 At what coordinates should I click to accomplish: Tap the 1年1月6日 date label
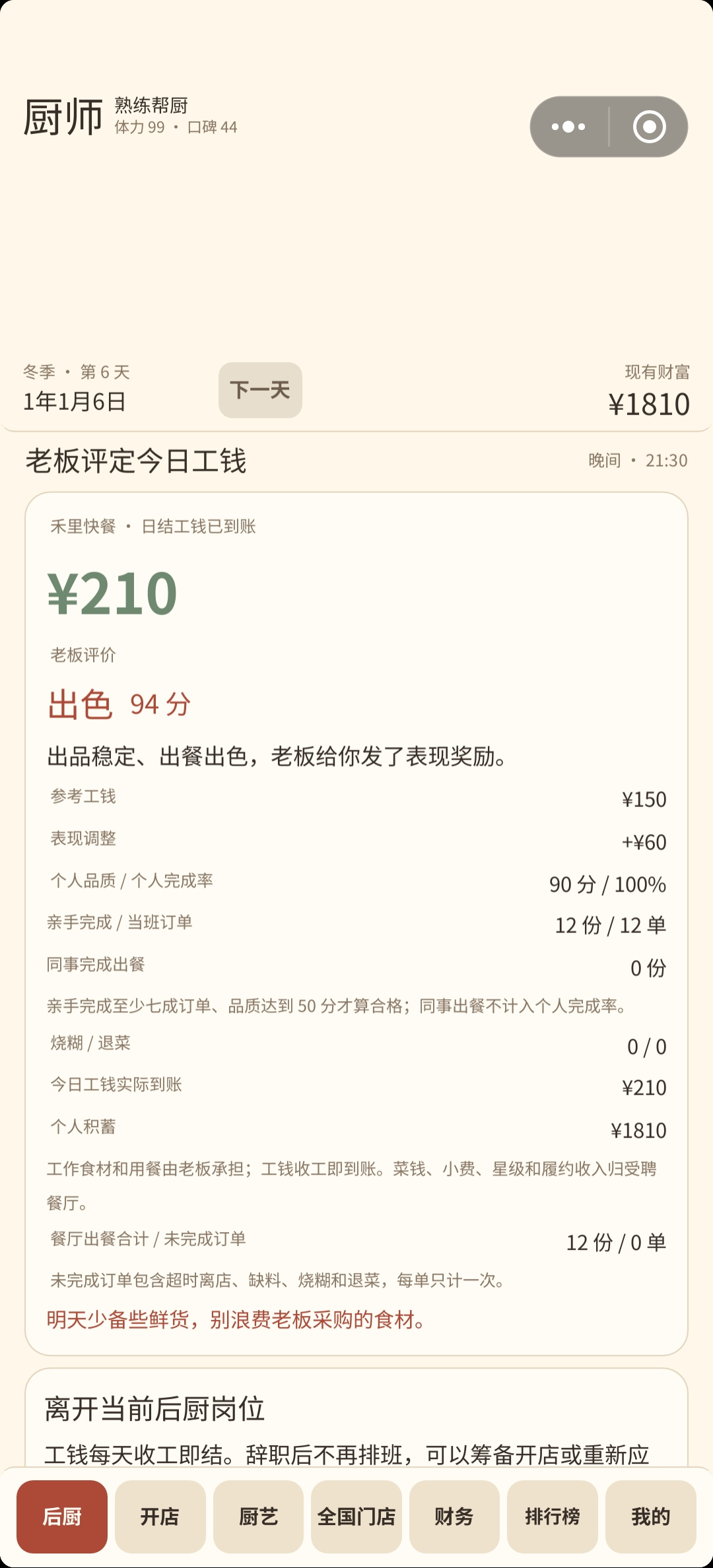click(x=75, y=401)
